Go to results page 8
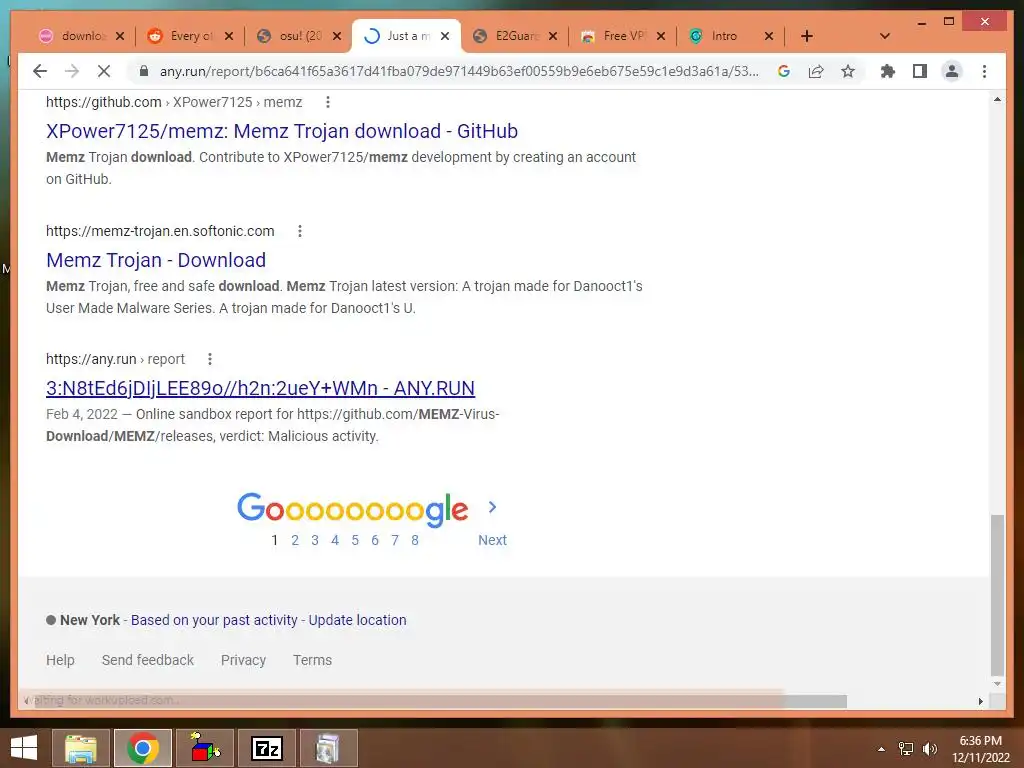This screenshot has width=1024, height=768. point(415,540)
